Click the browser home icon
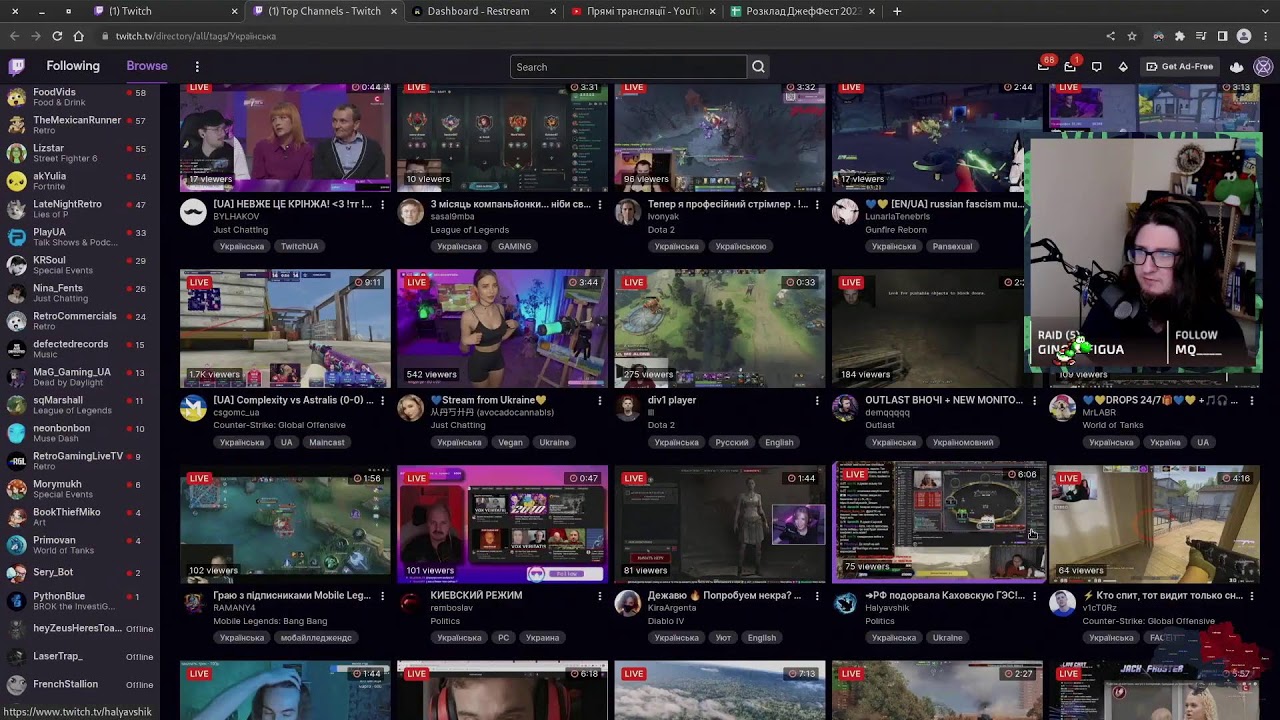1280x720 pixels. 79,36
